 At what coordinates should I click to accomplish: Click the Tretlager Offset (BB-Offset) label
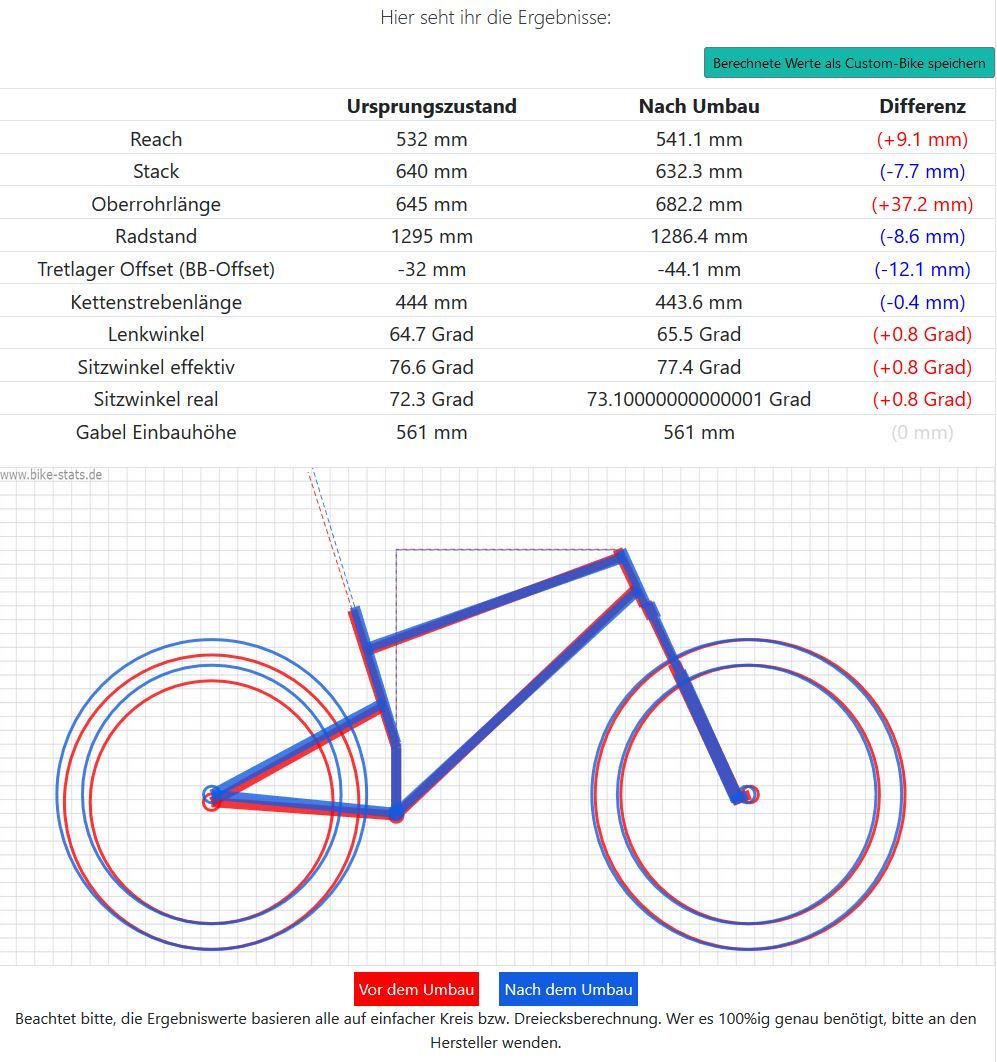tap(156, 269)
